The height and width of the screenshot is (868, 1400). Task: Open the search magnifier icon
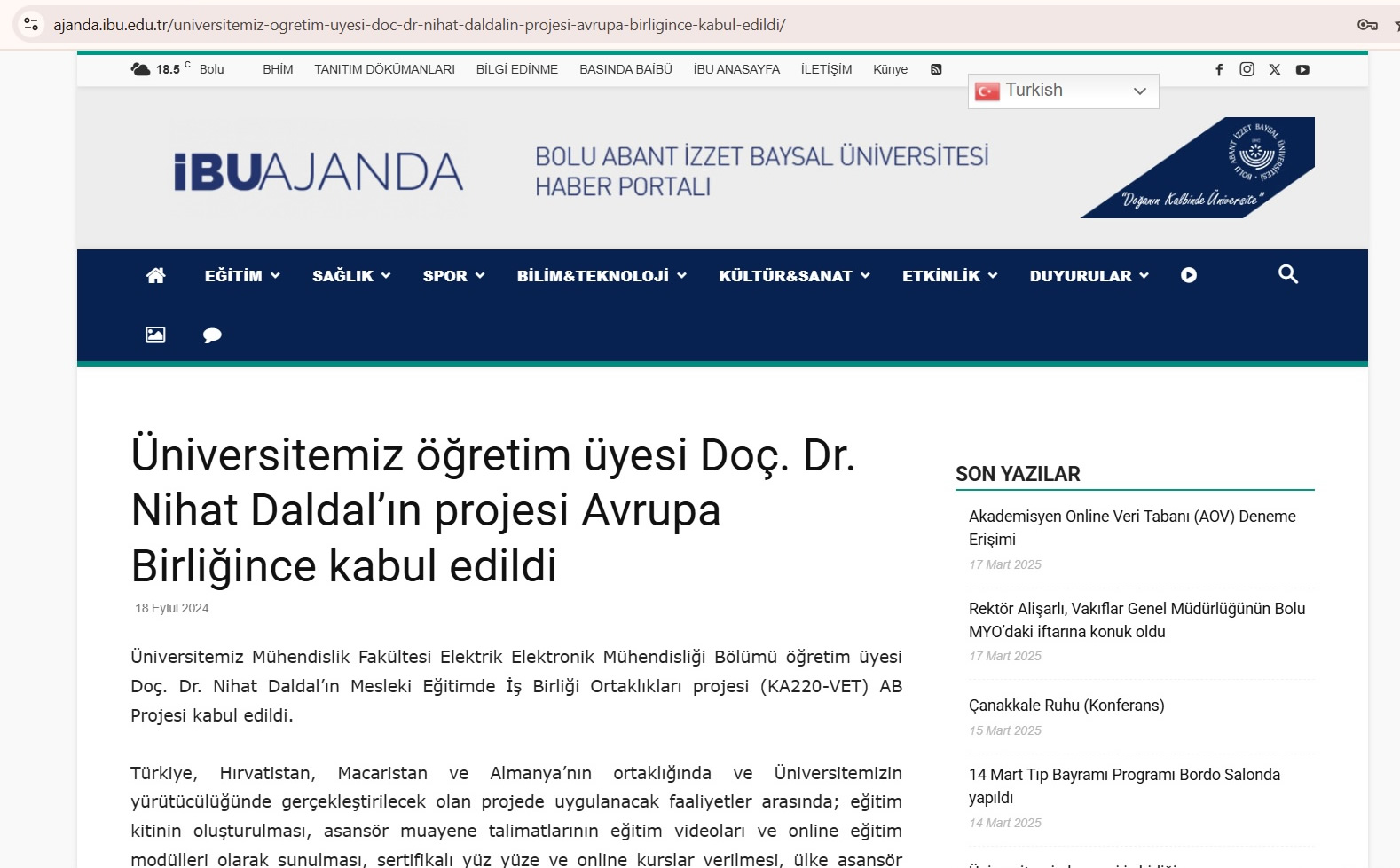click(1287, 274)
